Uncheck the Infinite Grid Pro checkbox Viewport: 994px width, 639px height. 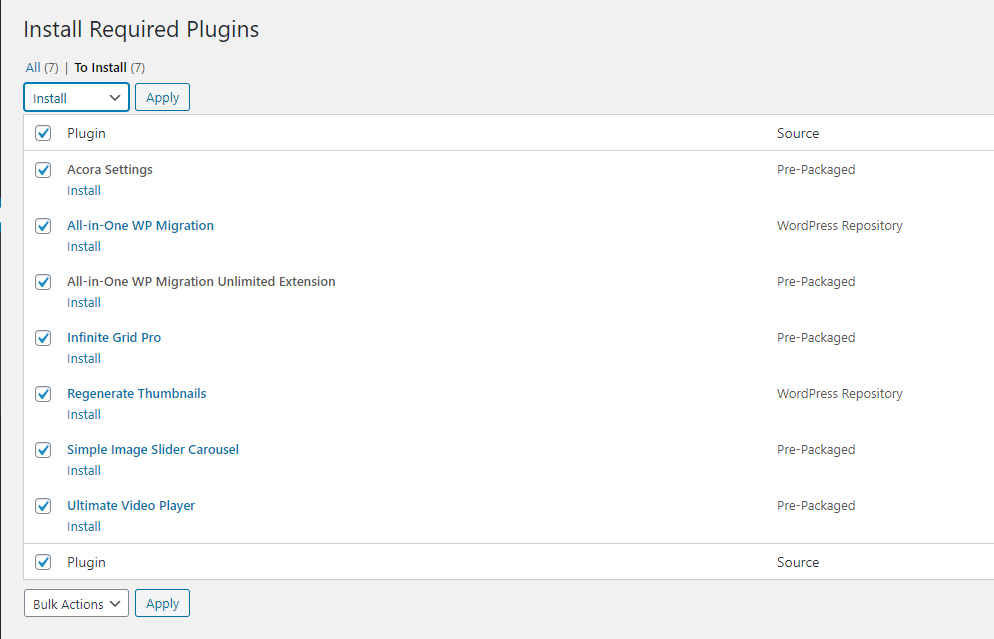(x=43, y=338)
